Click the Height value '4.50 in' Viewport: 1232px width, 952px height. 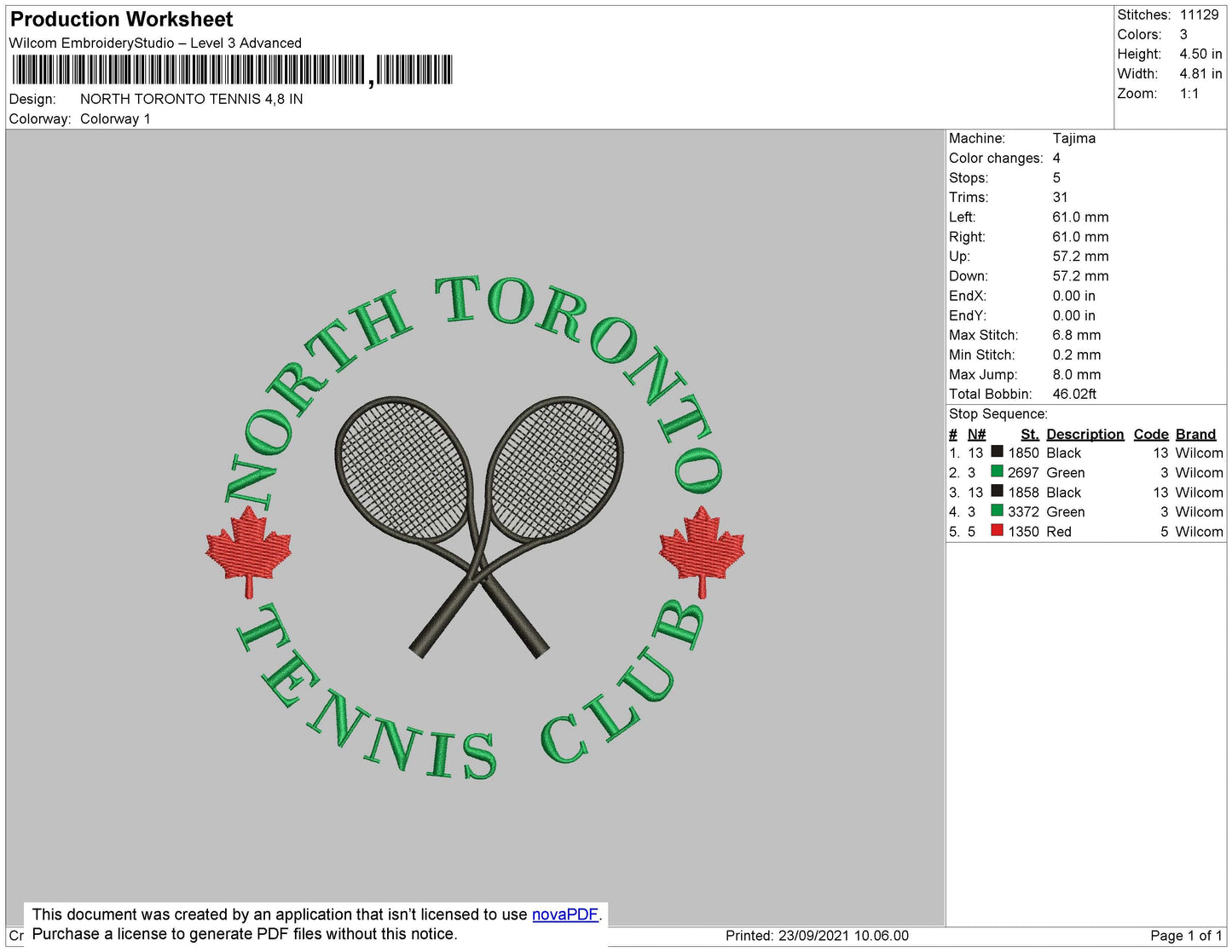tap(1201, 54)
